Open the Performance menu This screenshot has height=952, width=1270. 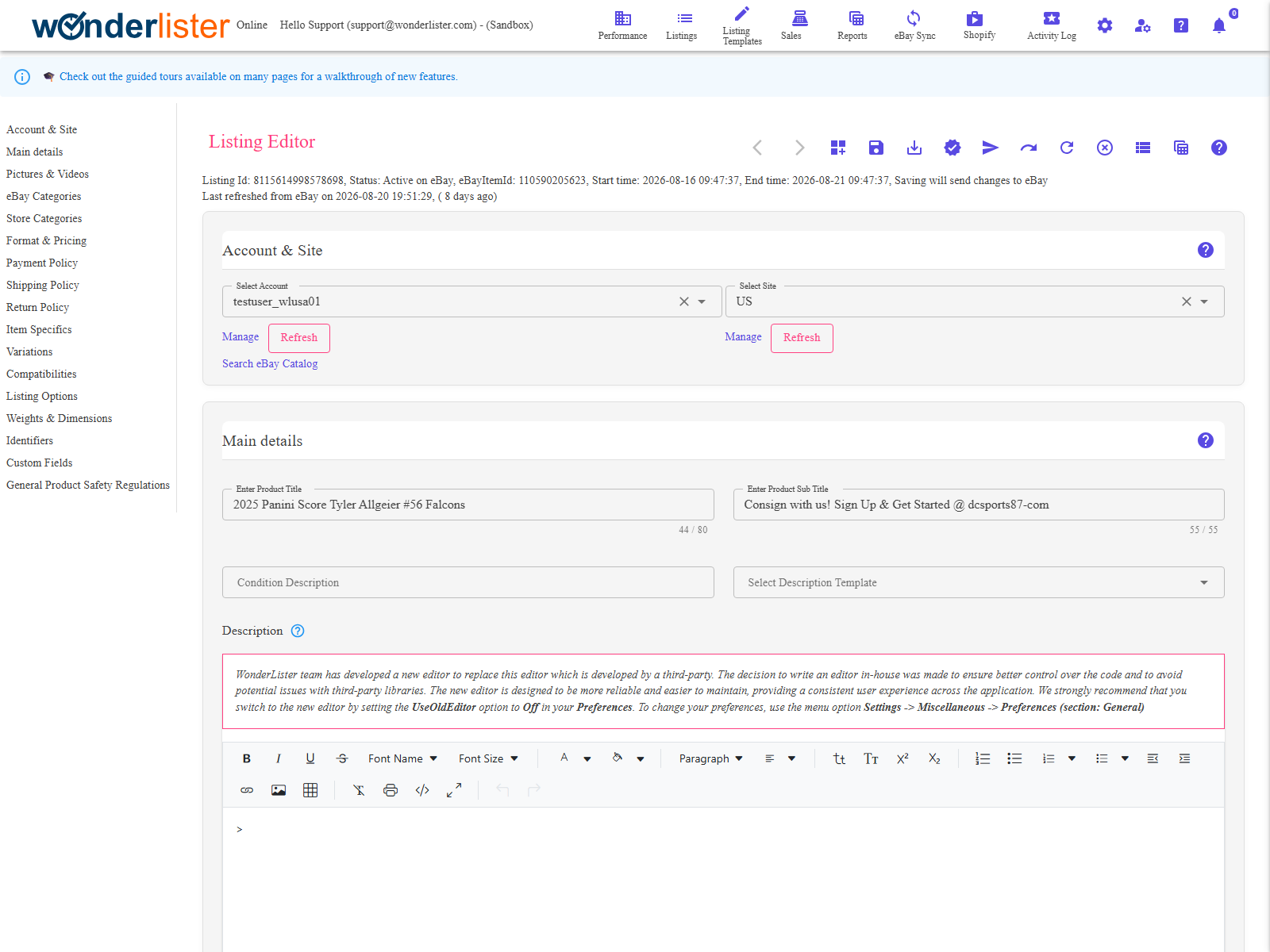(622, 25)
